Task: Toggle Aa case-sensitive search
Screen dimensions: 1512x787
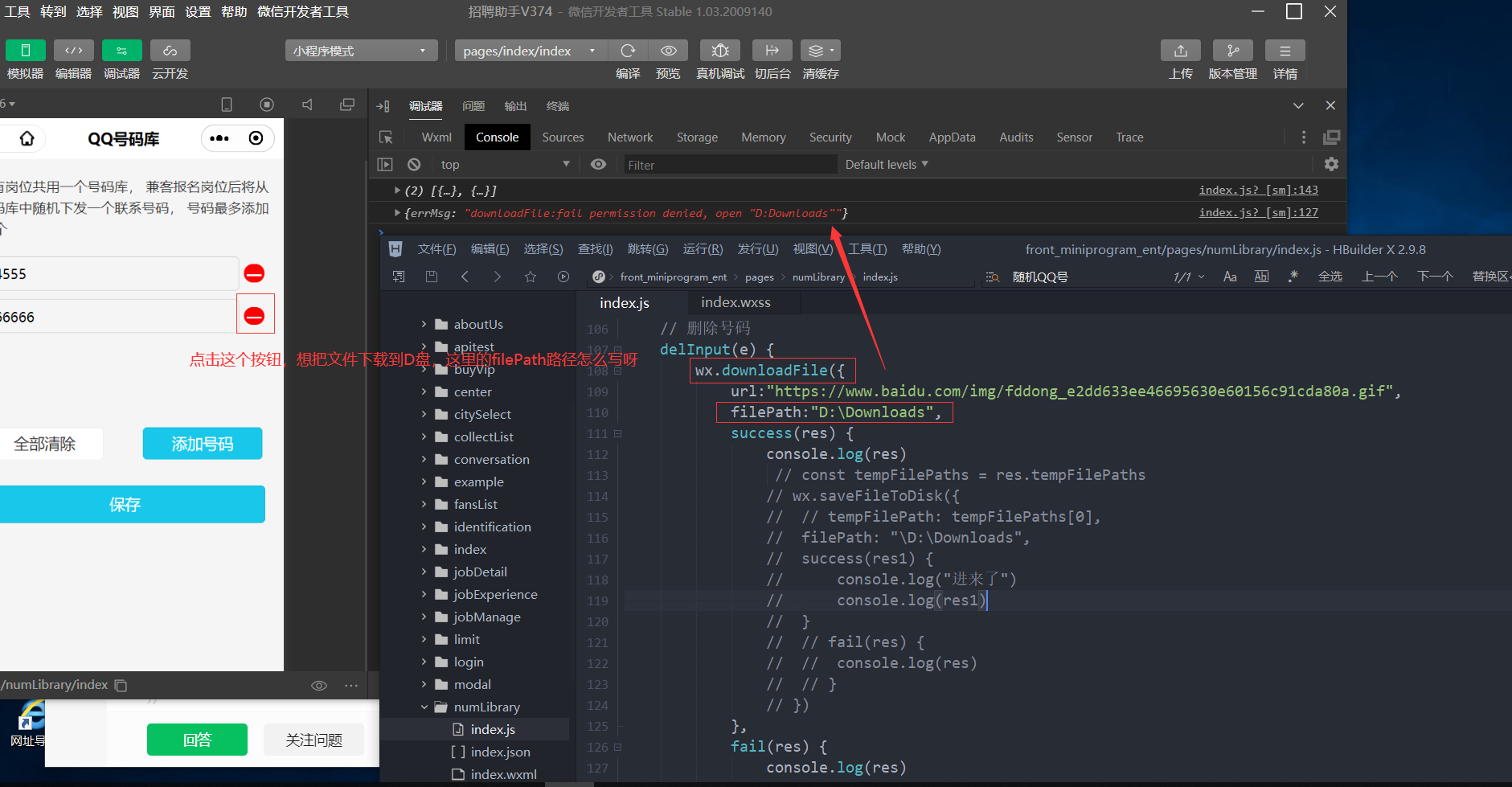Action: (1230, 277)
